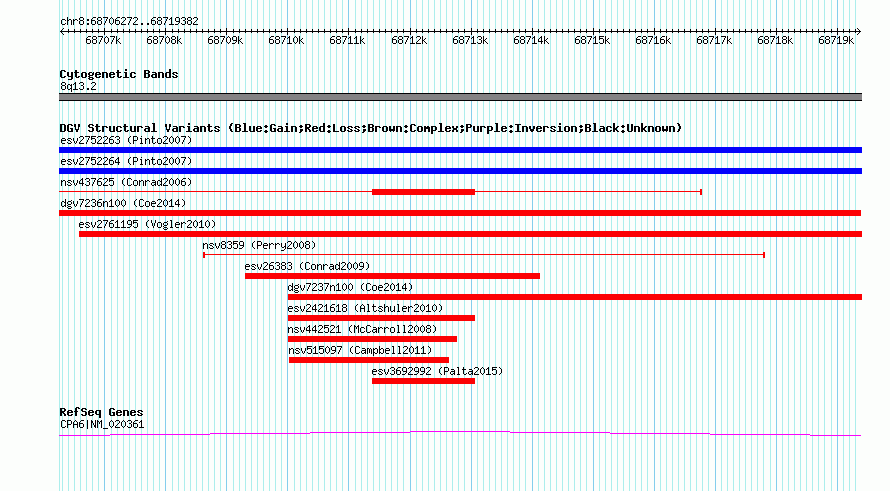Screen dimensions: 890x491
Task: Select the nsv437625 (Conrad2006) thick red segment
Action: point(423,192)
